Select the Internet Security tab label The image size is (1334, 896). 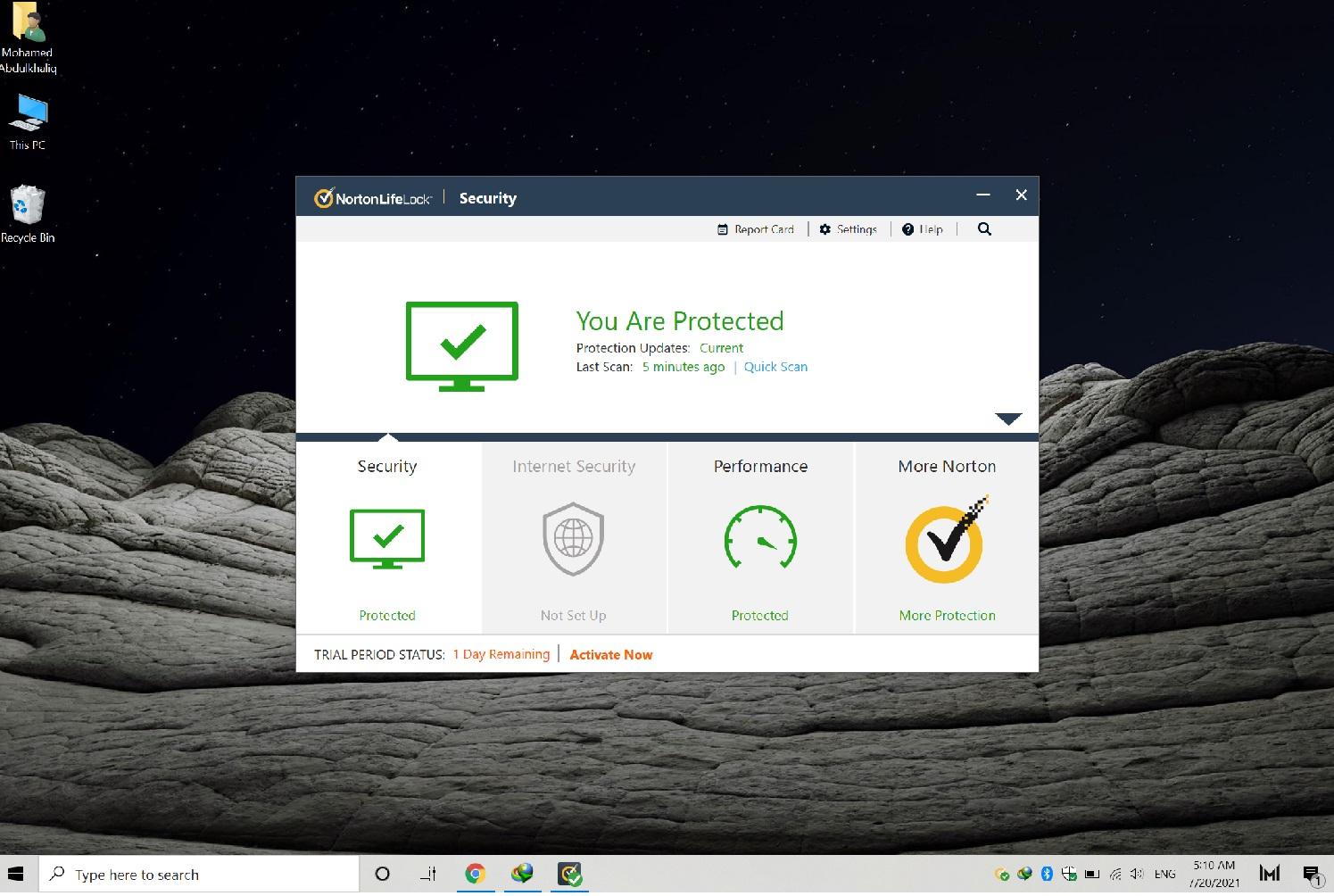[574, 467]
